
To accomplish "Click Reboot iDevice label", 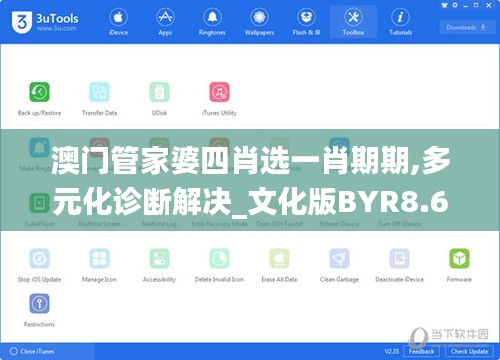I will coord(339,224).
